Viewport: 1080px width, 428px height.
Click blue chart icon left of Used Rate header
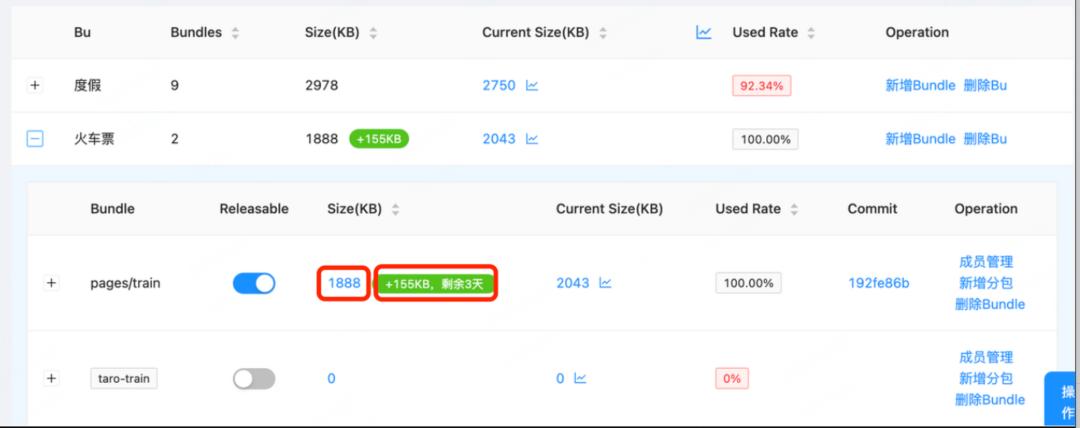pos(704,32)
